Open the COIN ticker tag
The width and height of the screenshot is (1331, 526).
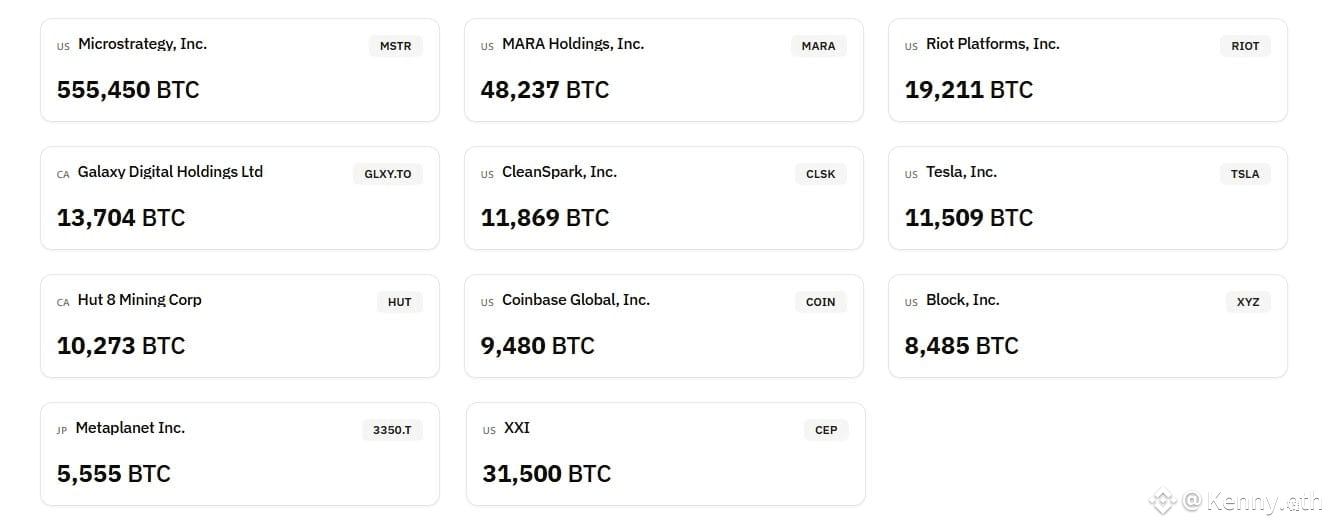pos(820,302)
